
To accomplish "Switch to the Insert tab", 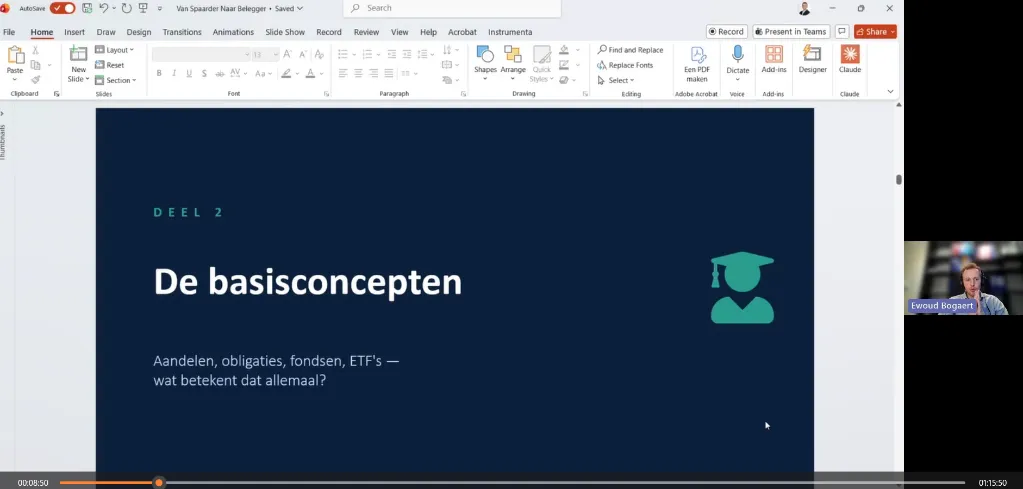I will (x=74, y=32).
